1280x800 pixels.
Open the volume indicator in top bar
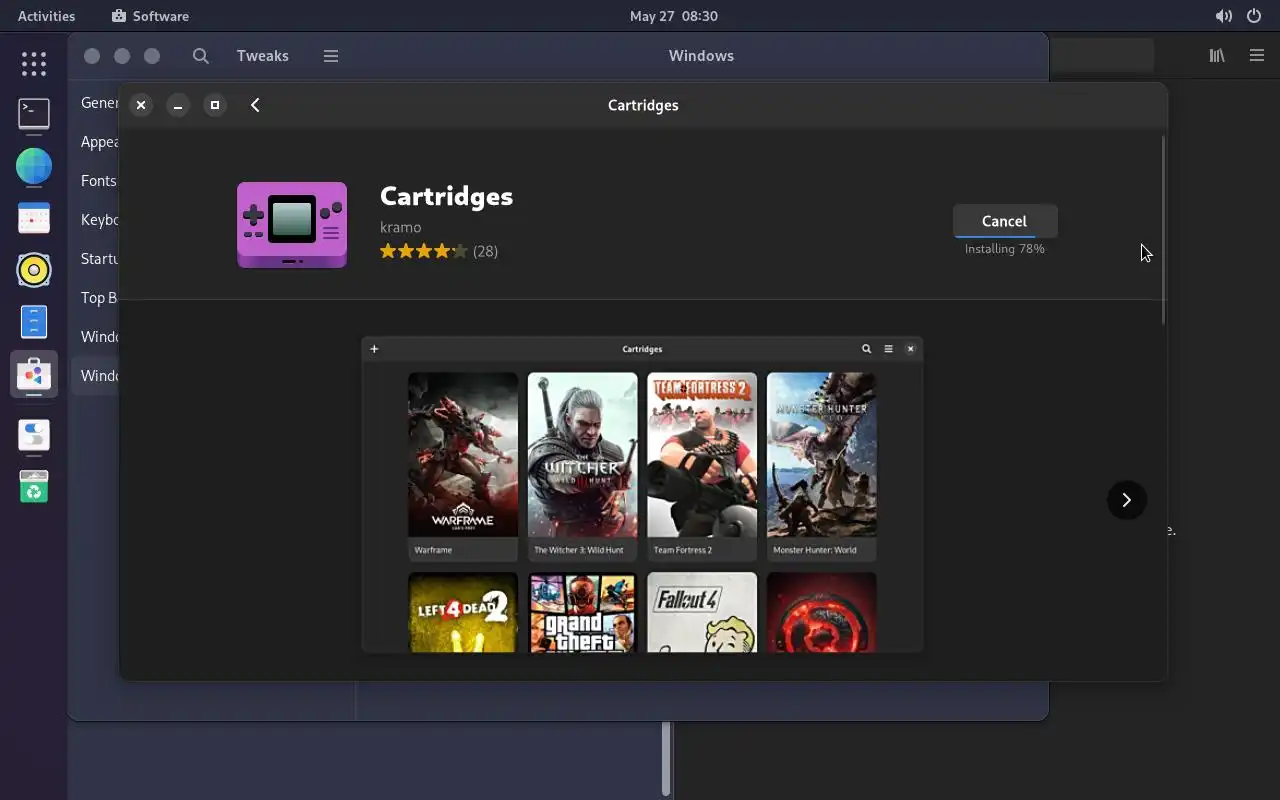coord(1223,16)
